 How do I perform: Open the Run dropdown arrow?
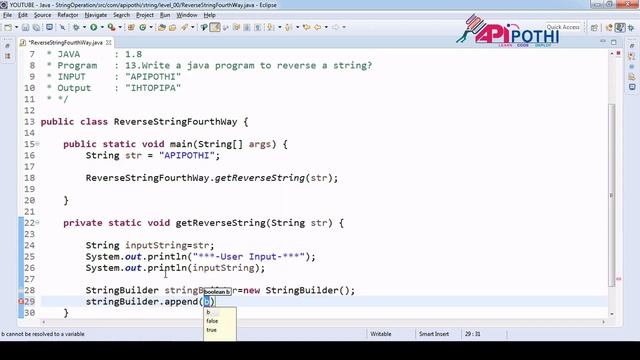[102, 27]
